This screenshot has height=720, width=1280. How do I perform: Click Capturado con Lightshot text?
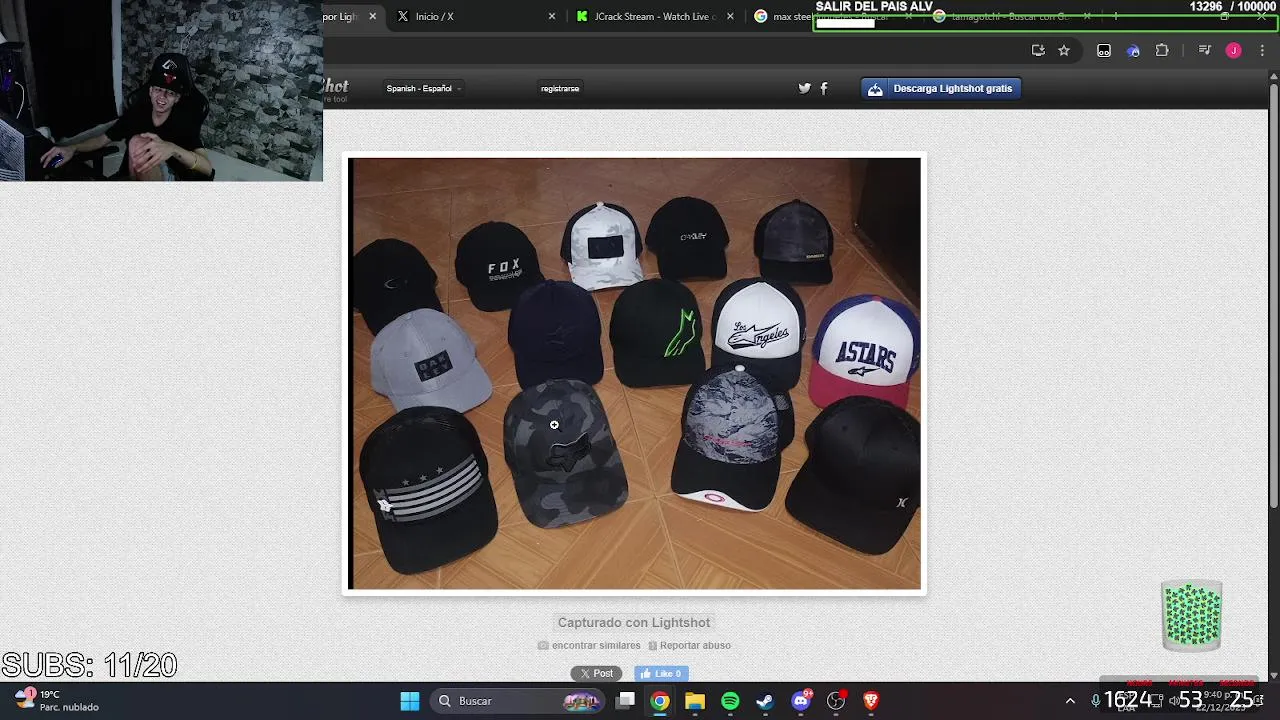pos(634,622)
